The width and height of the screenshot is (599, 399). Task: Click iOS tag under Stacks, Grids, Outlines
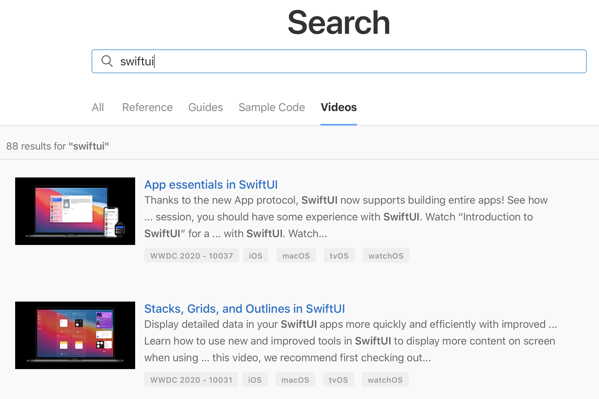coord(255,380)
